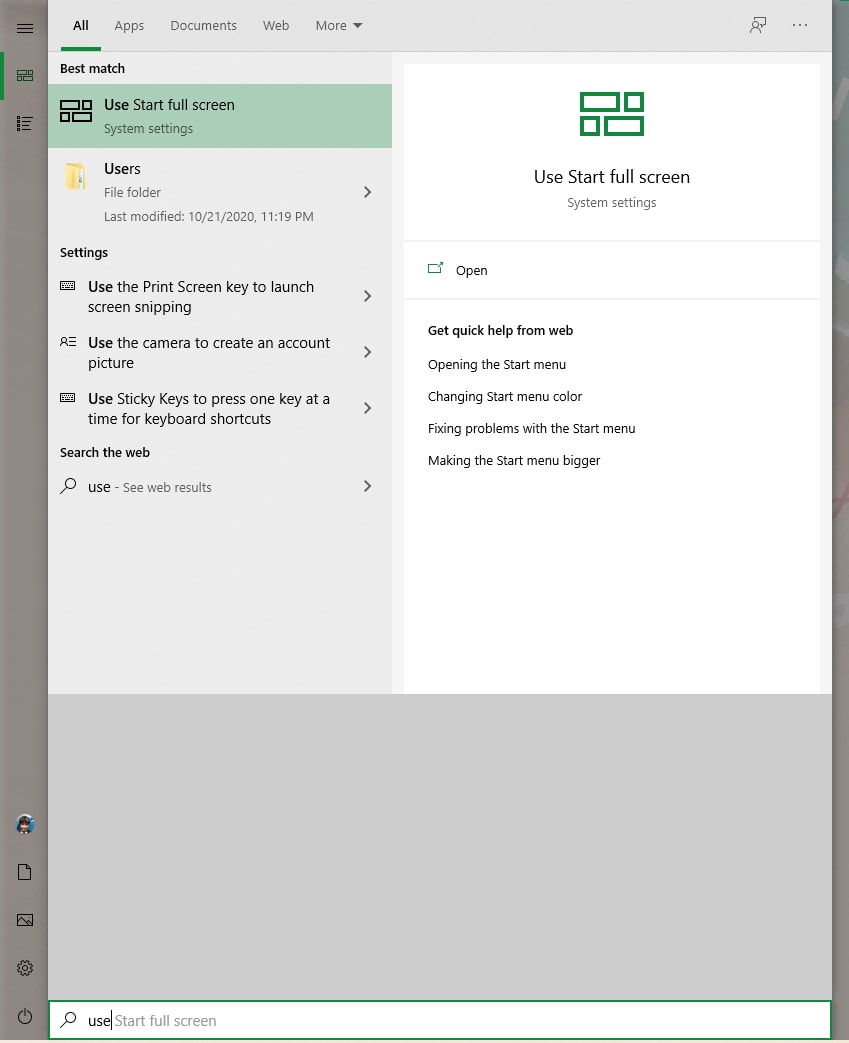Select 'use - See web results' entry
Image resolution: width=849 pixels, height=1043 pixels.
click(220, 486)
